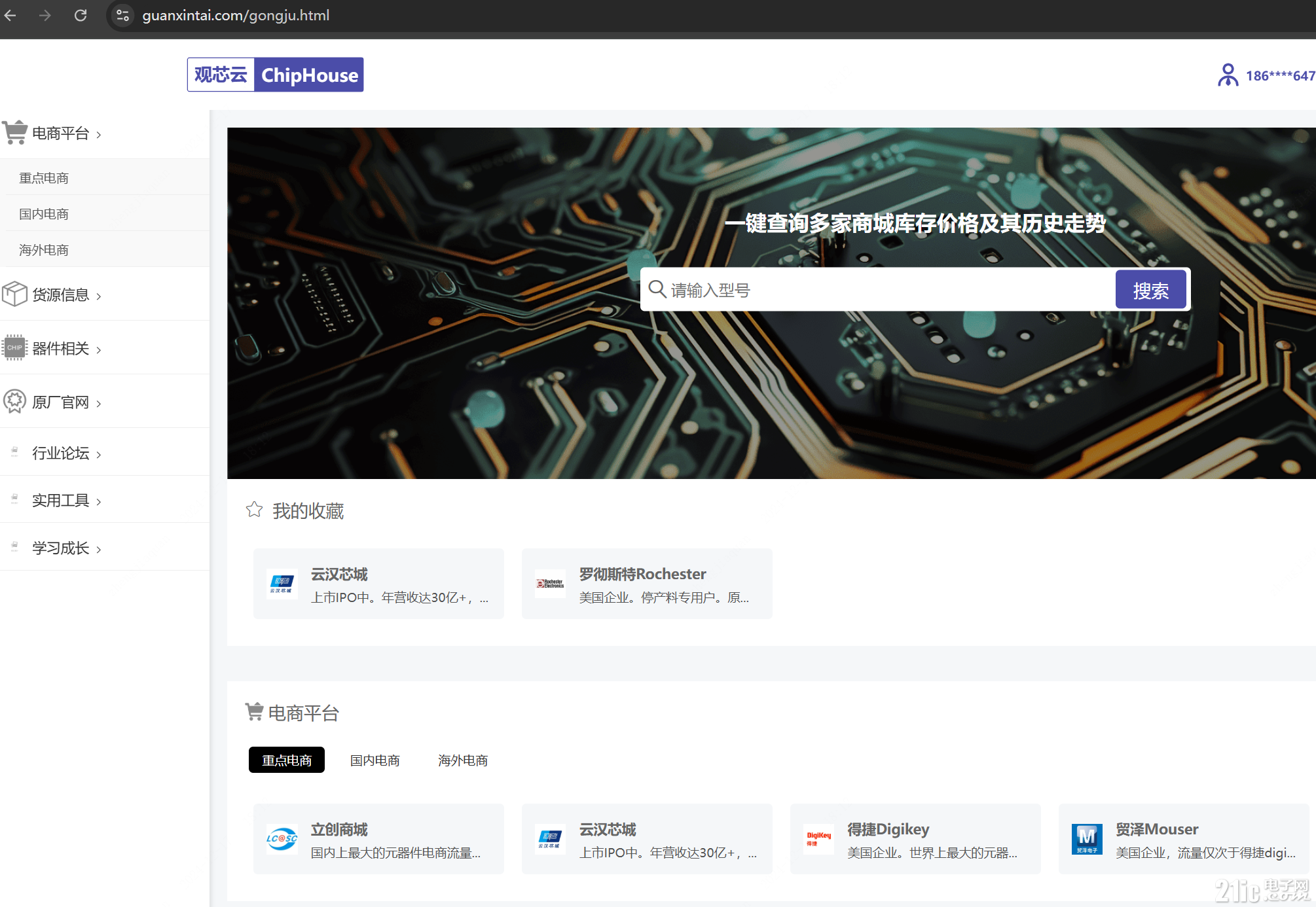Screen dimensions: 1316x907
Task: Click the badge icon for 原厂官网
Action: [x=14, y=401]
